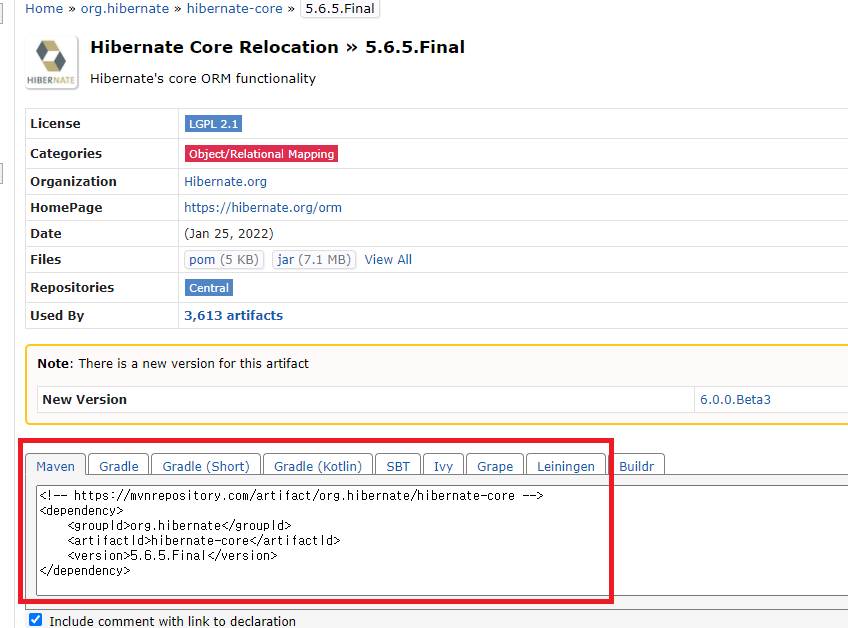Visit https://hibernate.org/orm homepage link
The height and width of the screenshot is (628, 848).
(x=263, y=207)
